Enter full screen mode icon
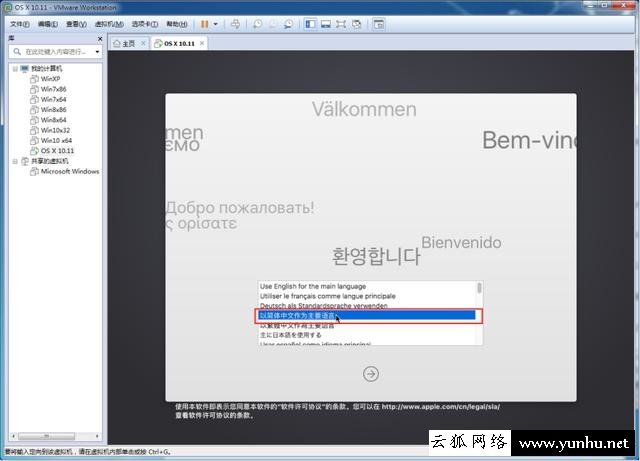Image resolution: width=640 pixels, height=461 pixels. click(x=341, y=24)
